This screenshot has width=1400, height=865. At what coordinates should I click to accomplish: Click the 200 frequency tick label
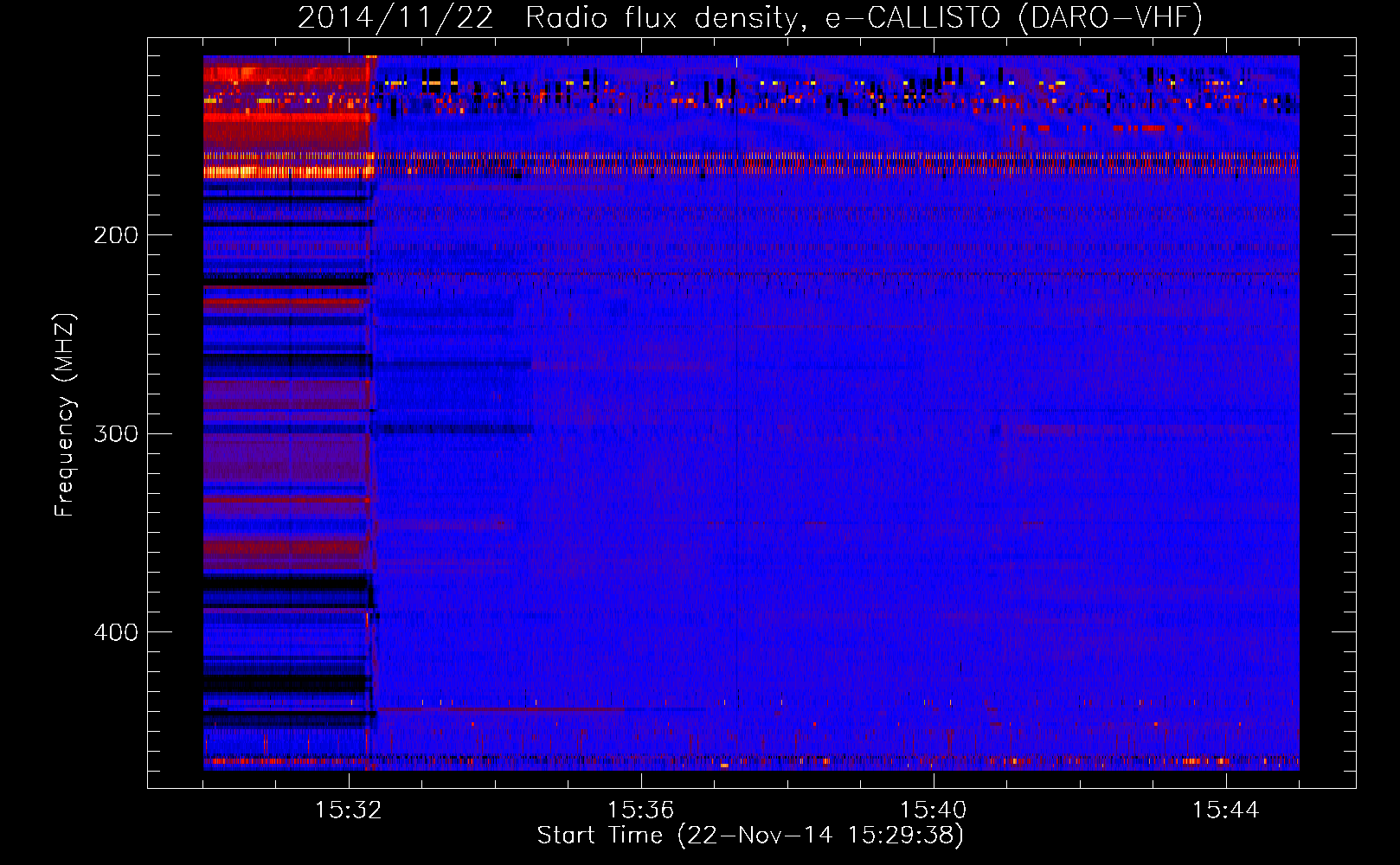point(116,235)
